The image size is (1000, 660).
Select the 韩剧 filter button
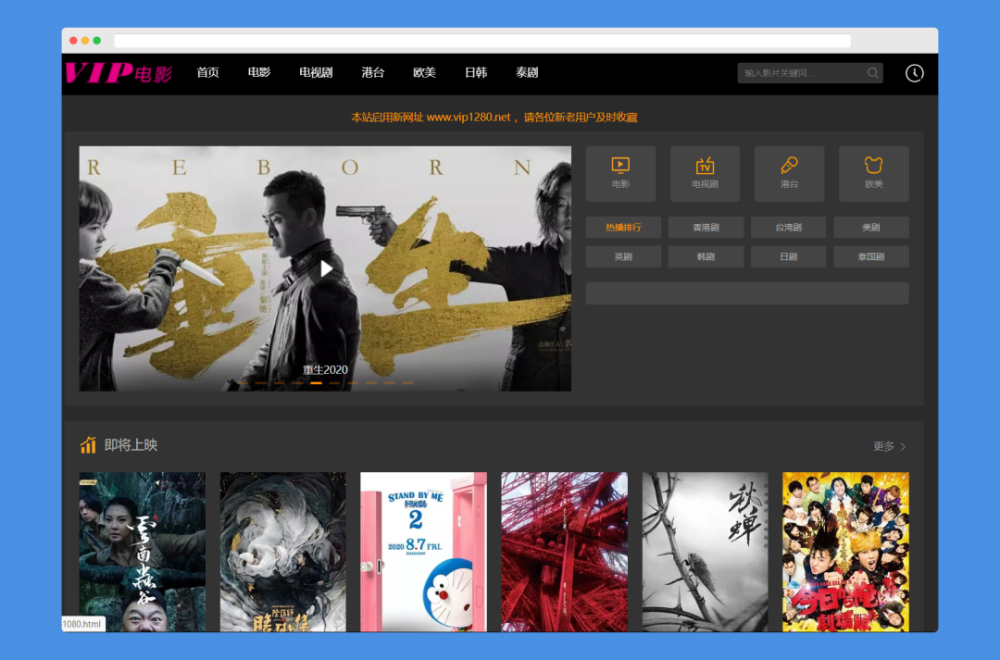click(x=705, y=256)
